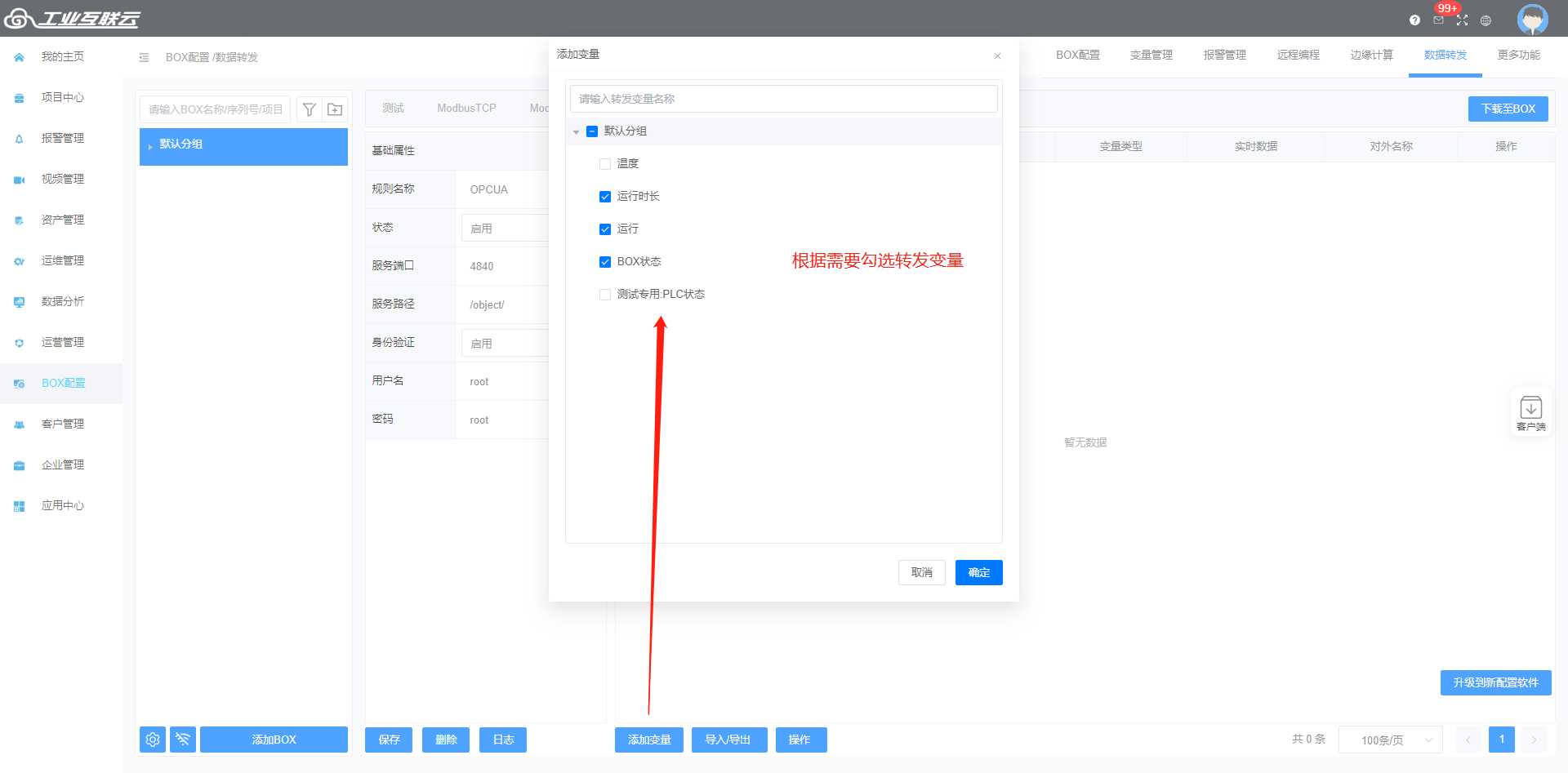Click the globe language icon

coord(1486,20)
